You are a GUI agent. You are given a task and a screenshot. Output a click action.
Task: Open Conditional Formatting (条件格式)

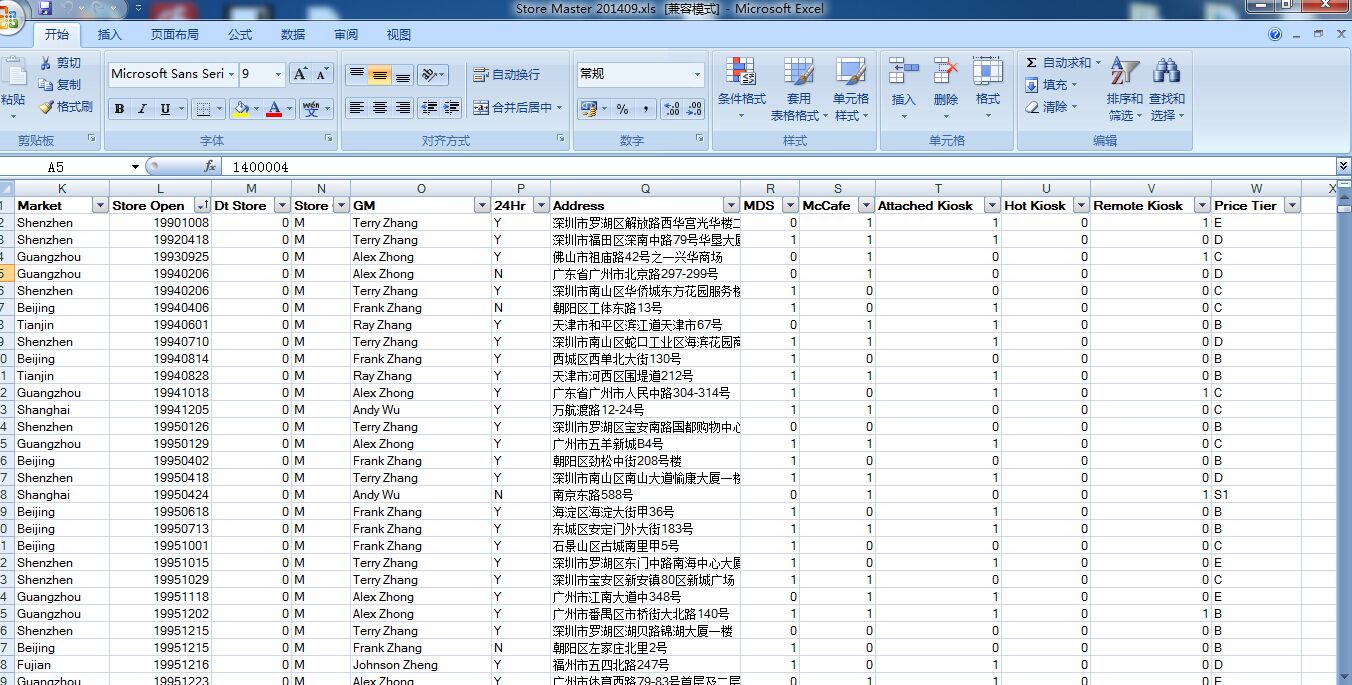point(741,88)
